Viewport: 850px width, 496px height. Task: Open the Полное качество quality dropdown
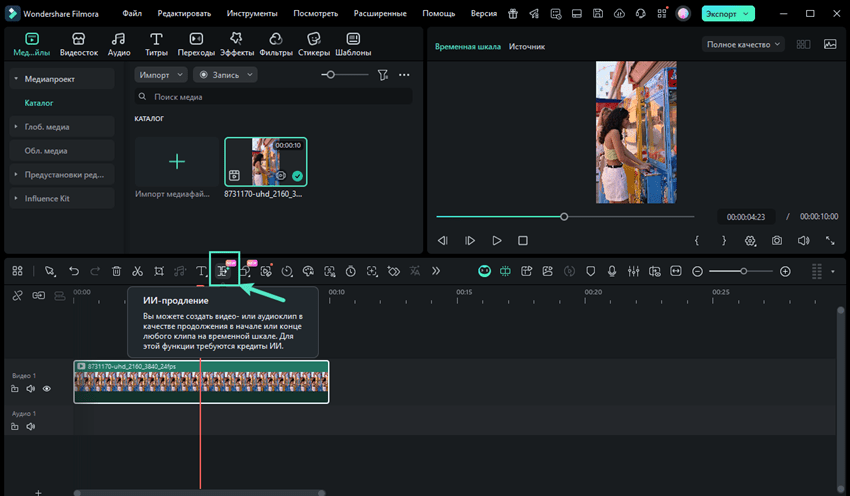point(744,44)
